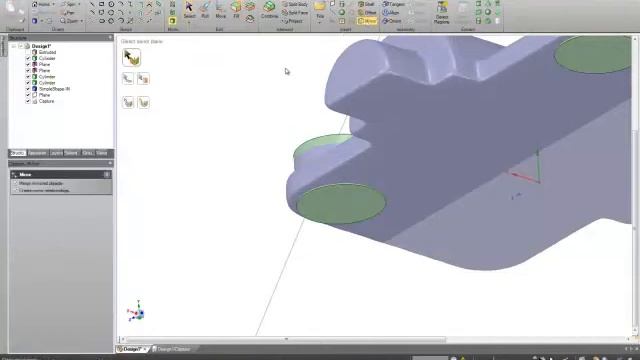Switch to the Groups panel tab
The height and width of the screenshot is (360, 640).
coord(87,153)
